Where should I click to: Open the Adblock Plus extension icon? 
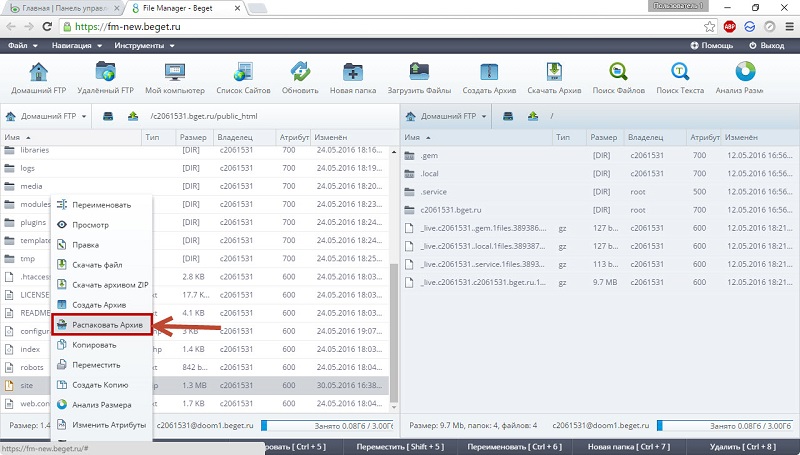pos(730,27)
